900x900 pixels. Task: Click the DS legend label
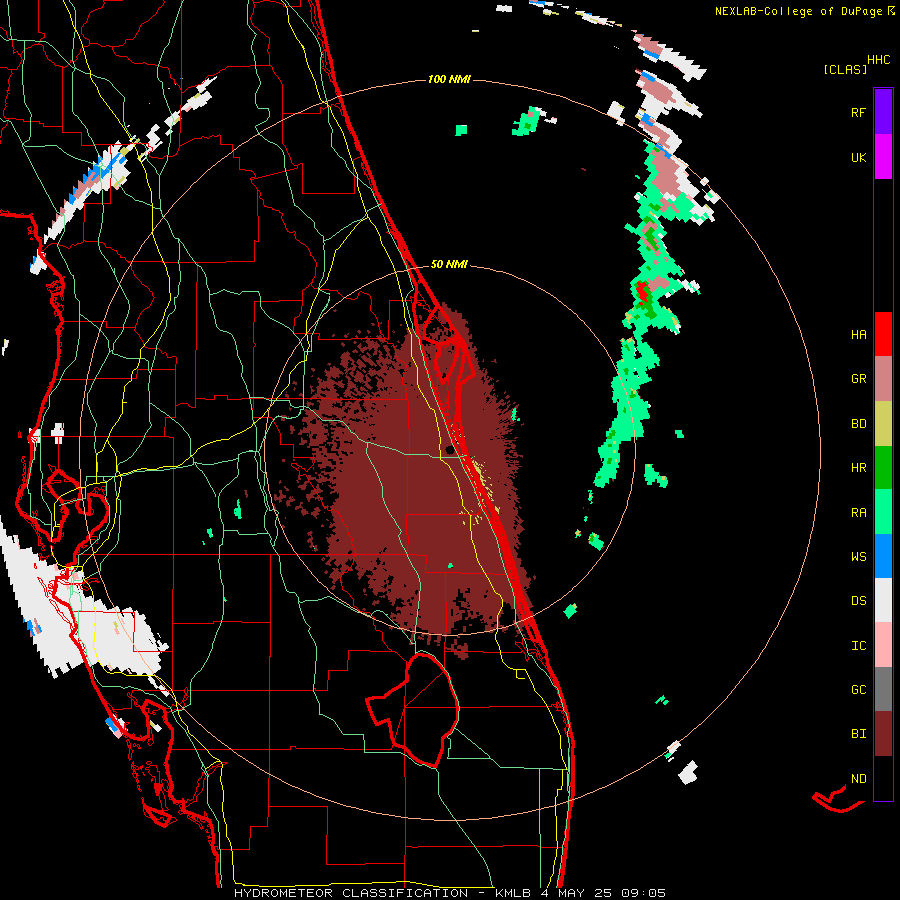(858, 601)
